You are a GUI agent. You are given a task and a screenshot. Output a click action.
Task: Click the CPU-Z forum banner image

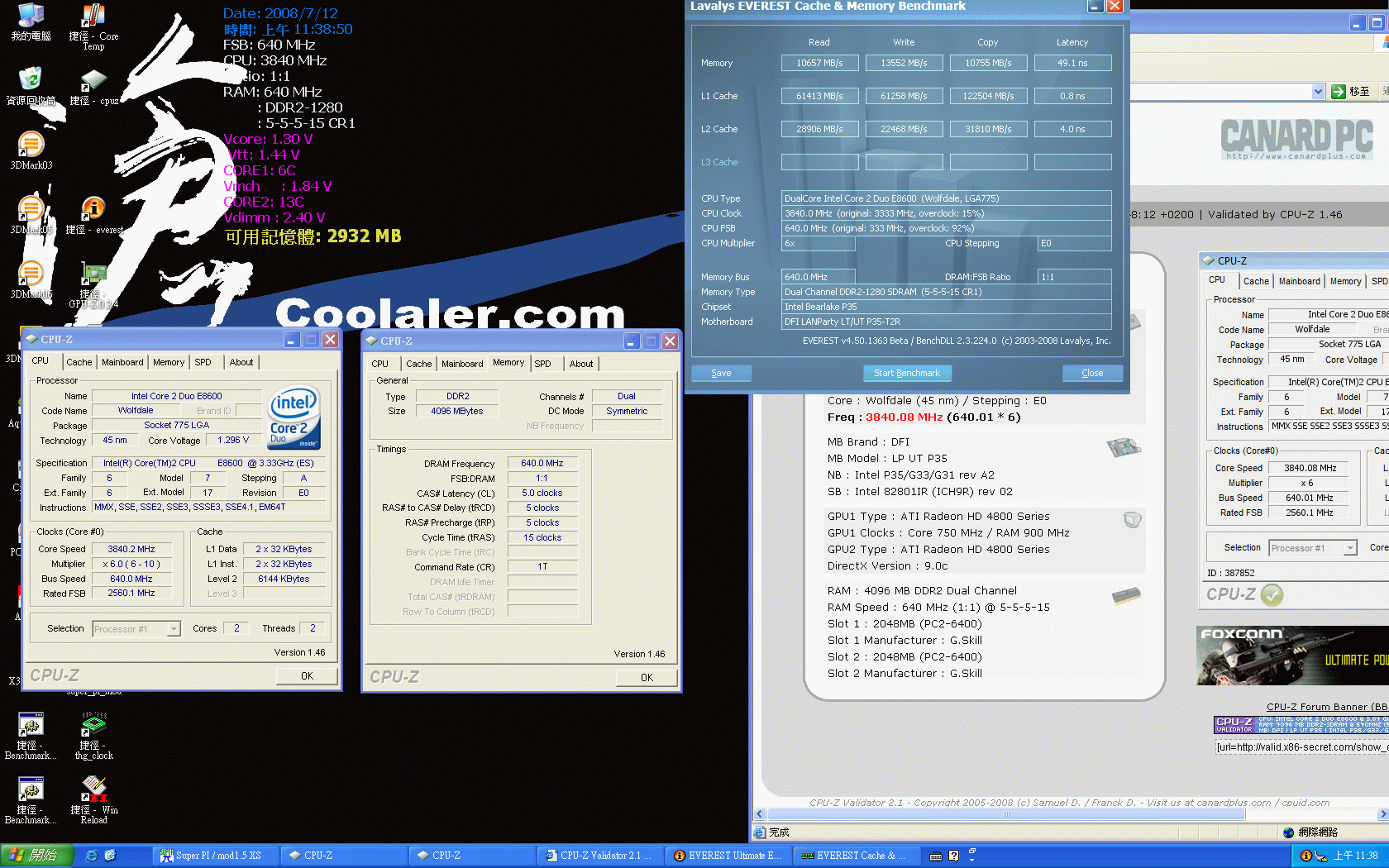1301,725
